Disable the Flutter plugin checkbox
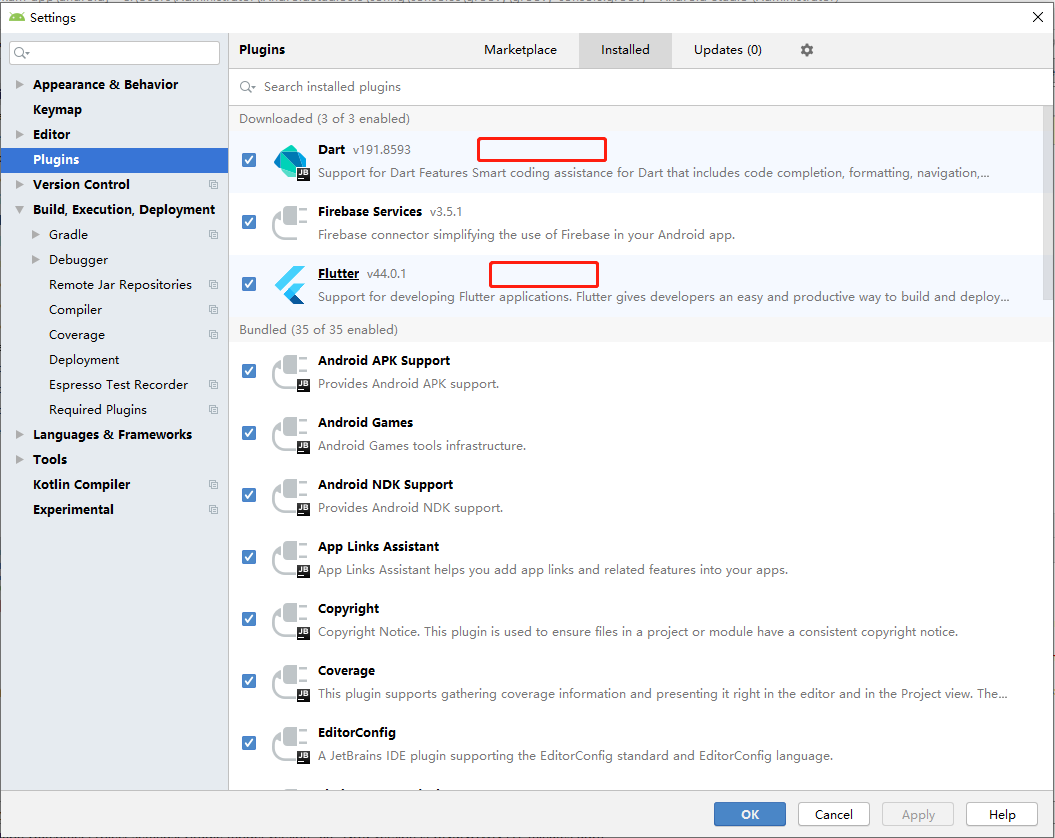1055x838 pixels. tap(249, 284)
